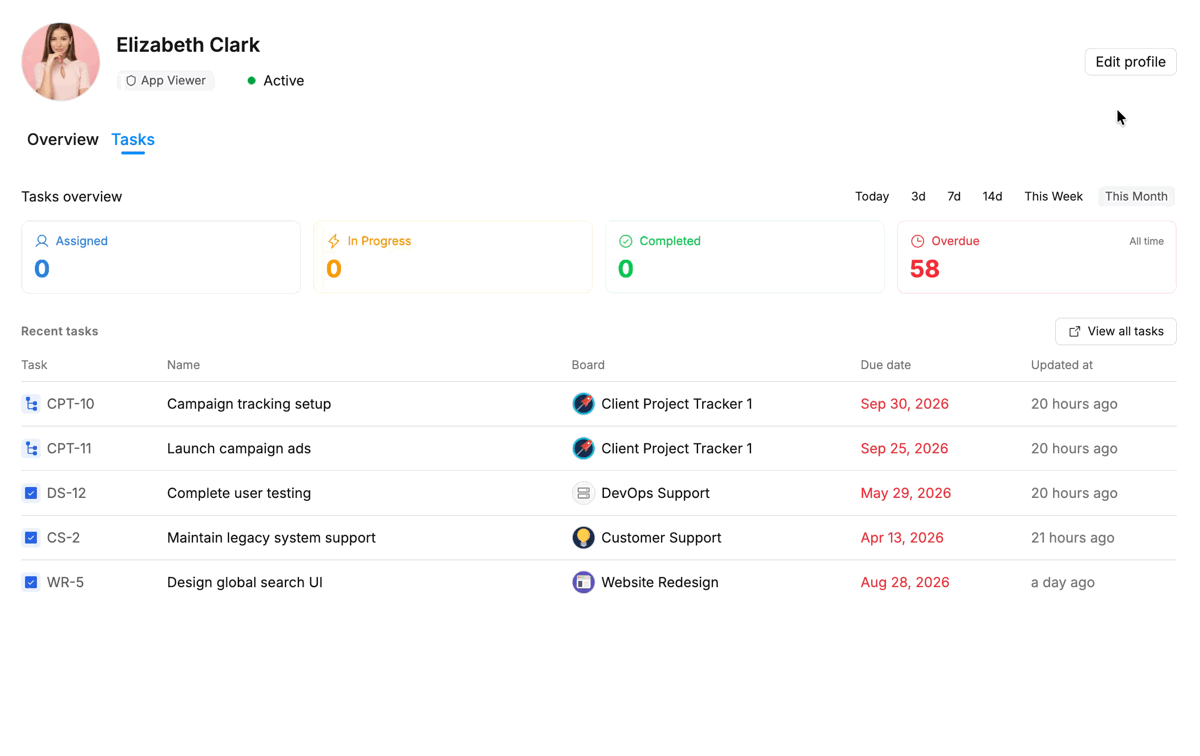The height and width of the screenshot is (756, 1200).
Task: Click the checkbox icon beside CS-2
Action: 31,538
